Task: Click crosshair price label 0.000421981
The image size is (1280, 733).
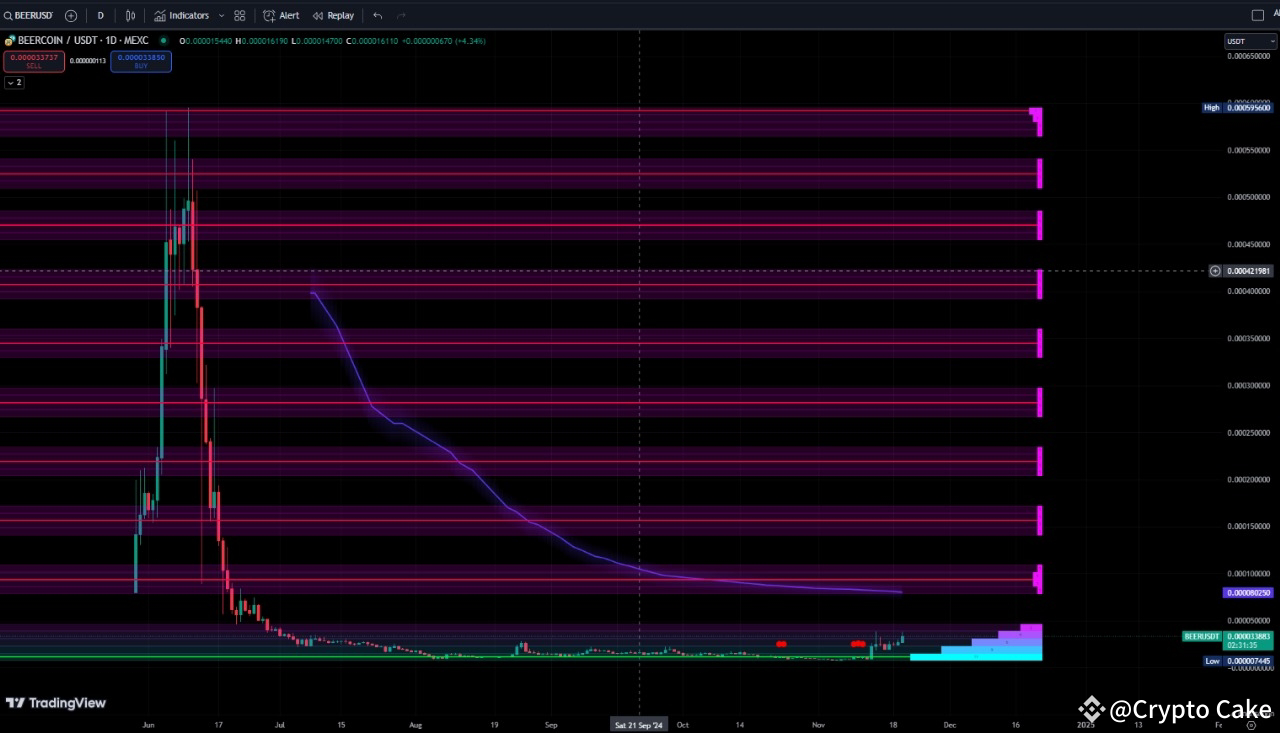Action: pos(1249,271)
